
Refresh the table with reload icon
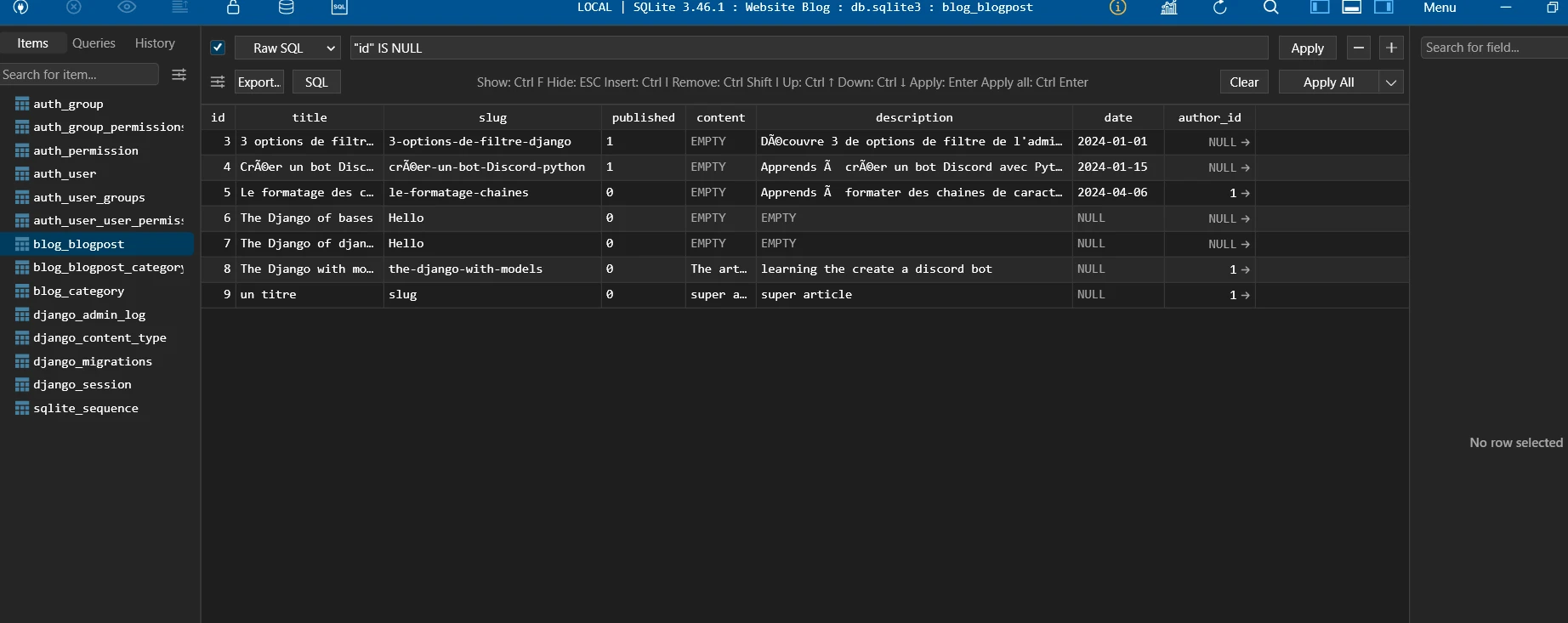click(x=1219, y=7)
